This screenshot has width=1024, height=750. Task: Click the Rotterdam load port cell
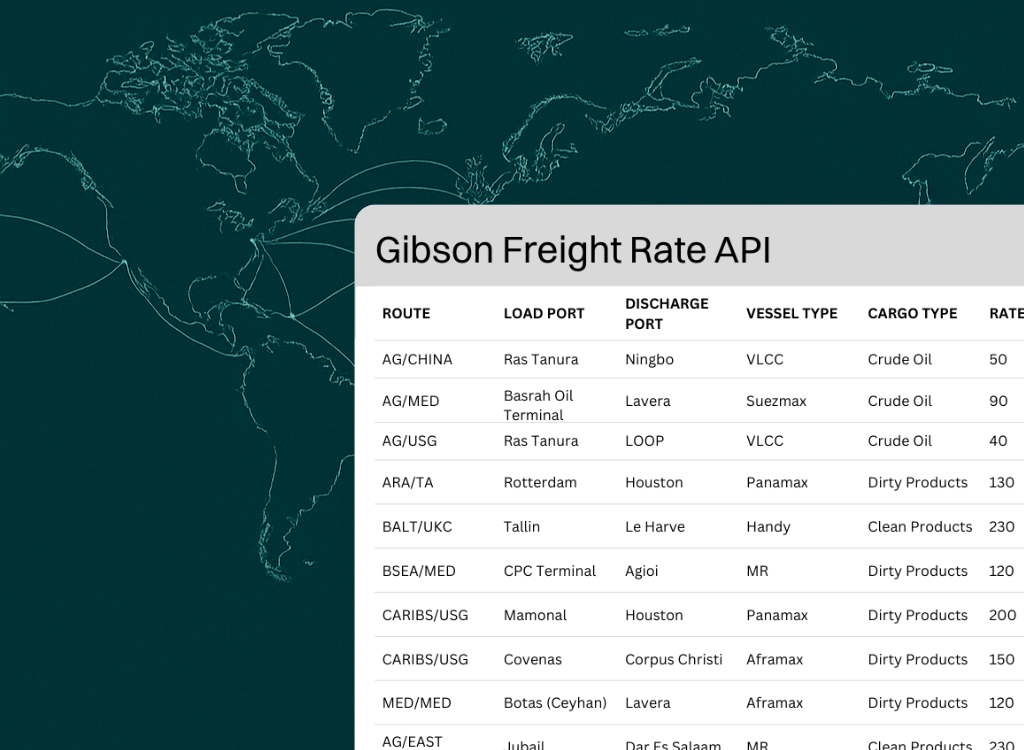tap(540, 482)
